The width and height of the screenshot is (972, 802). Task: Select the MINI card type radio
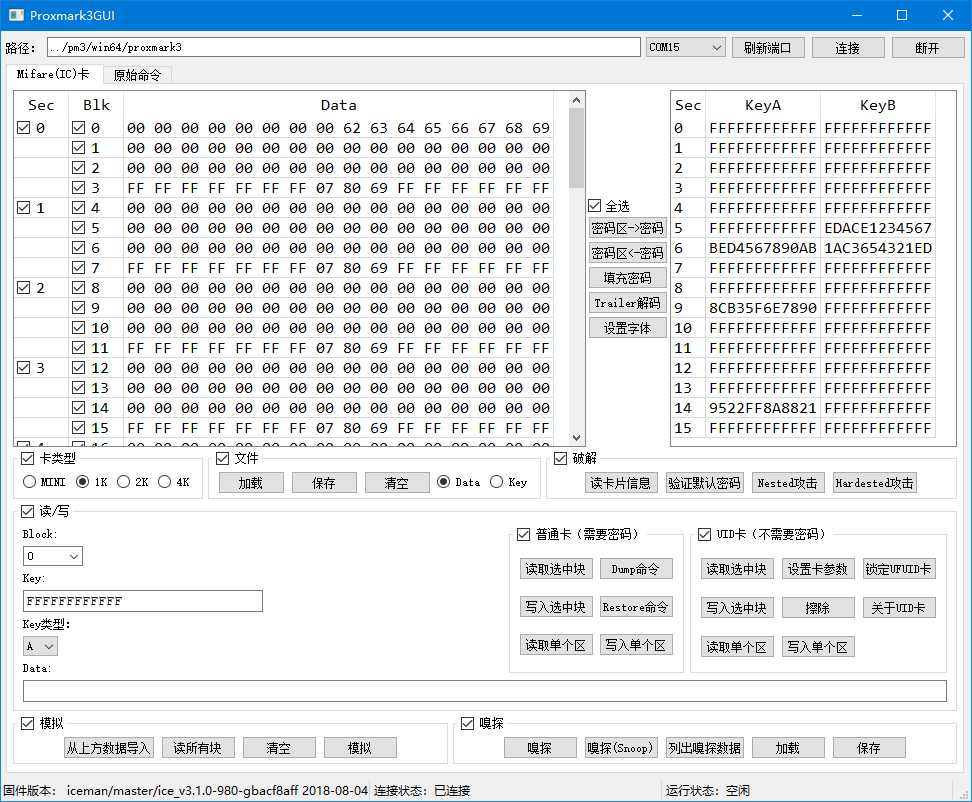coord(29,482)
